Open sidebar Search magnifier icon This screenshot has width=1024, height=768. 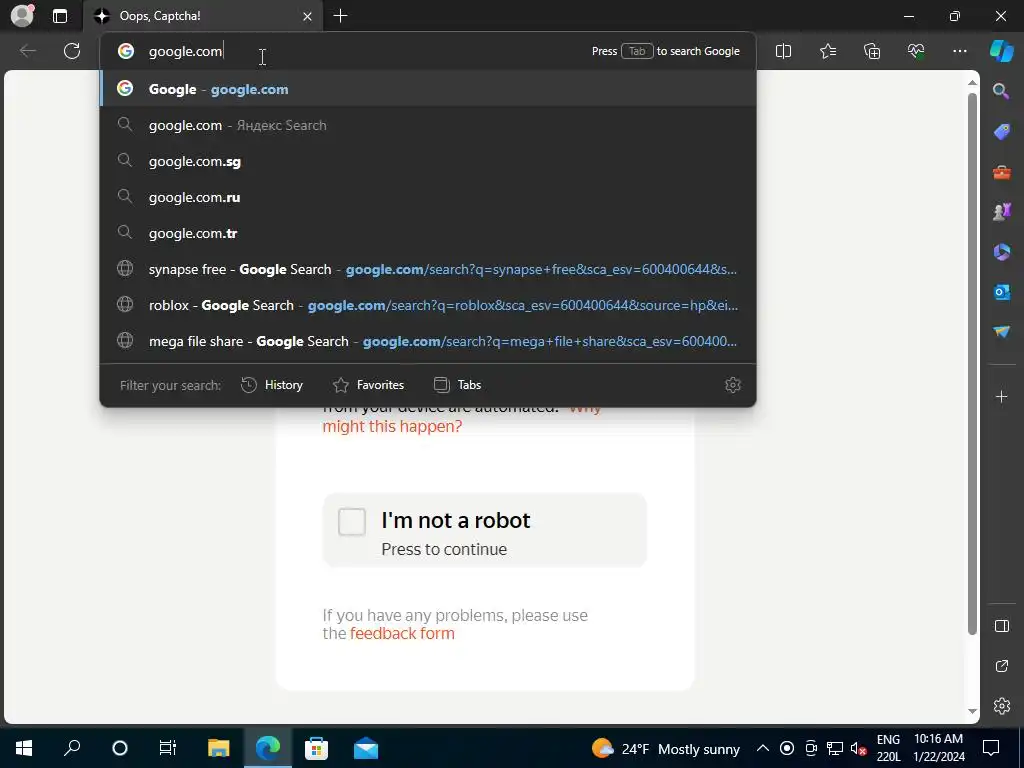click(1001, 91)
